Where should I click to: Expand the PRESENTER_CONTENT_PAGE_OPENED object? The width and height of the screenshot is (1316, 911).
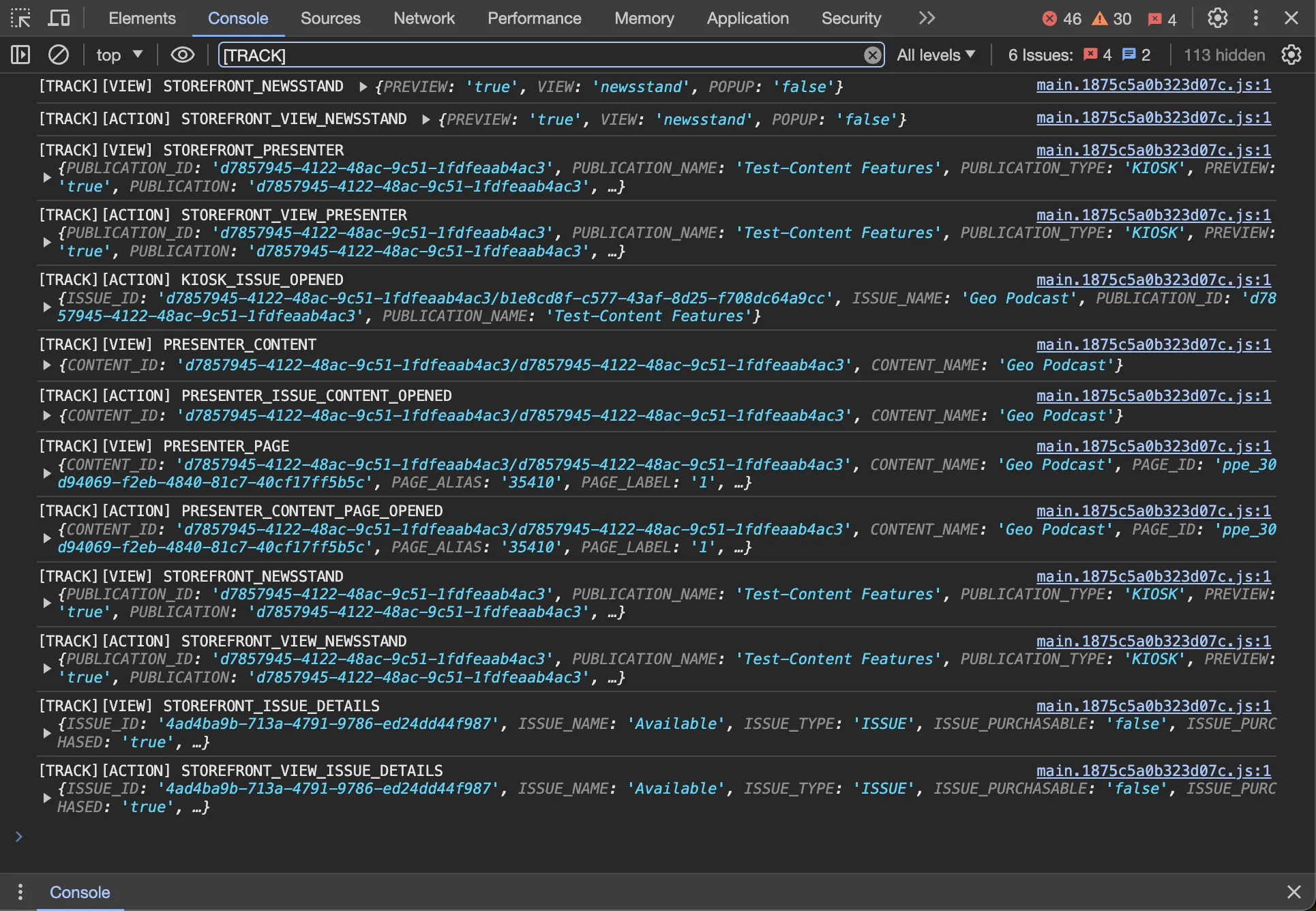[x=47, y=538]
